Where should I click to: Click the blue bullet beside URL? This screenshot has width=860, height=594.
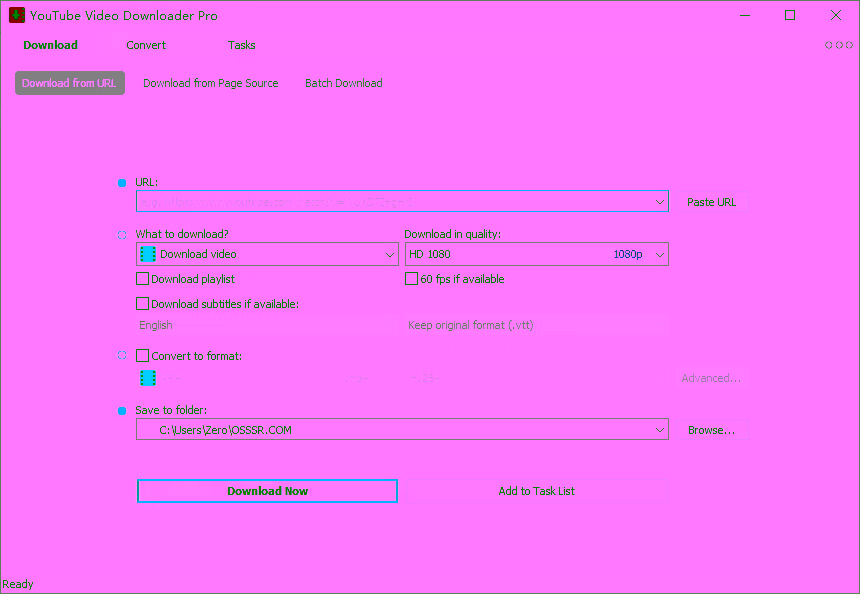click(122, 183)
